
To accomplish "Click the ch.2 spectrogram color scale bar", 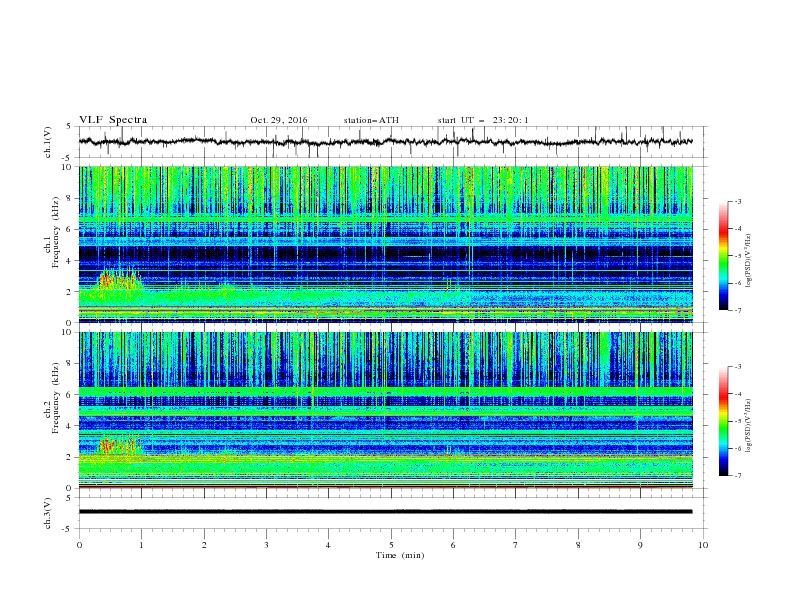I will [x=724, y=421].
